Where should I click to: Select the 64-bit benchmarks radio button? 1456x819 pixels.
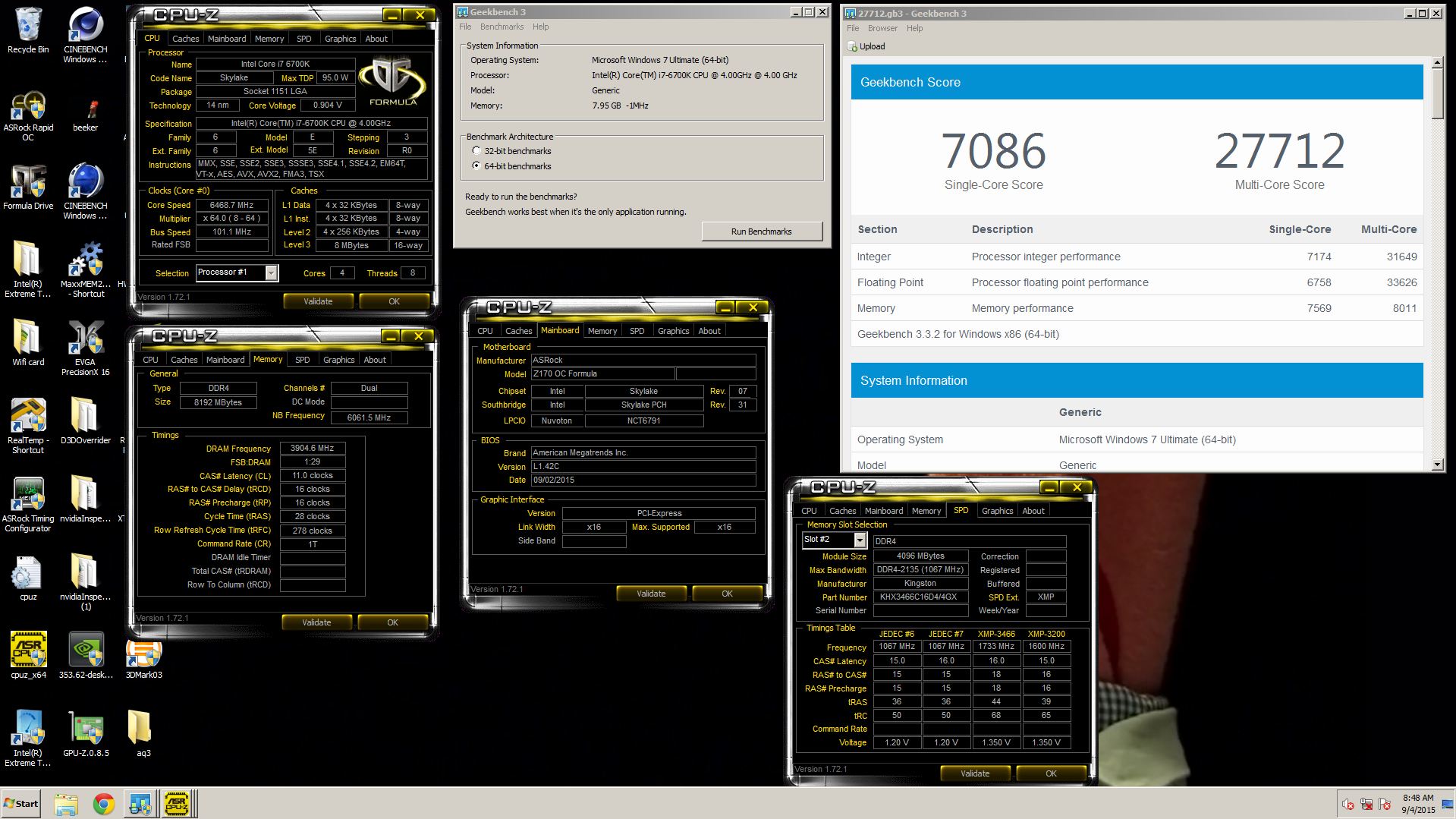pos(476,165)
